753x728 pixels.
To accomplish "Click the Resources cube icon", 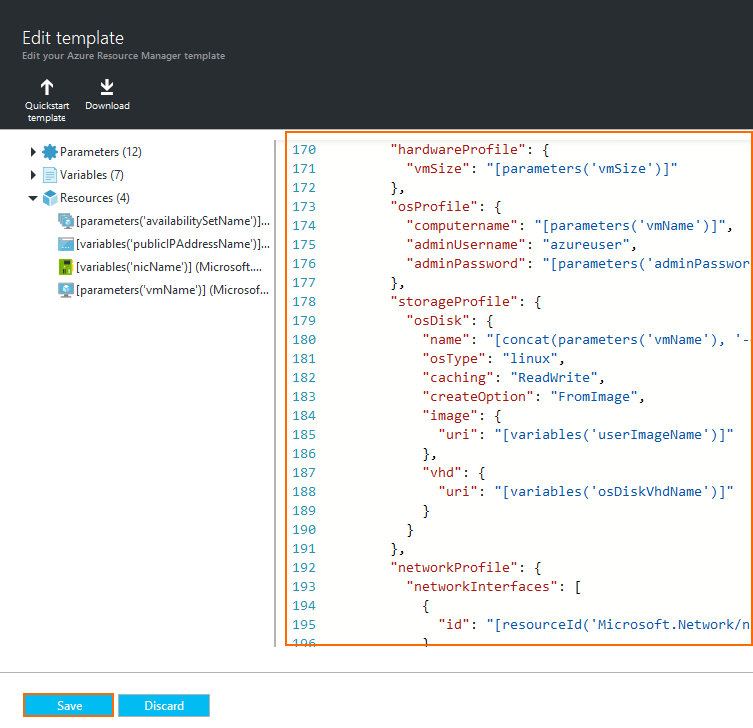I will pyautogui.click(x=49, y=198).
